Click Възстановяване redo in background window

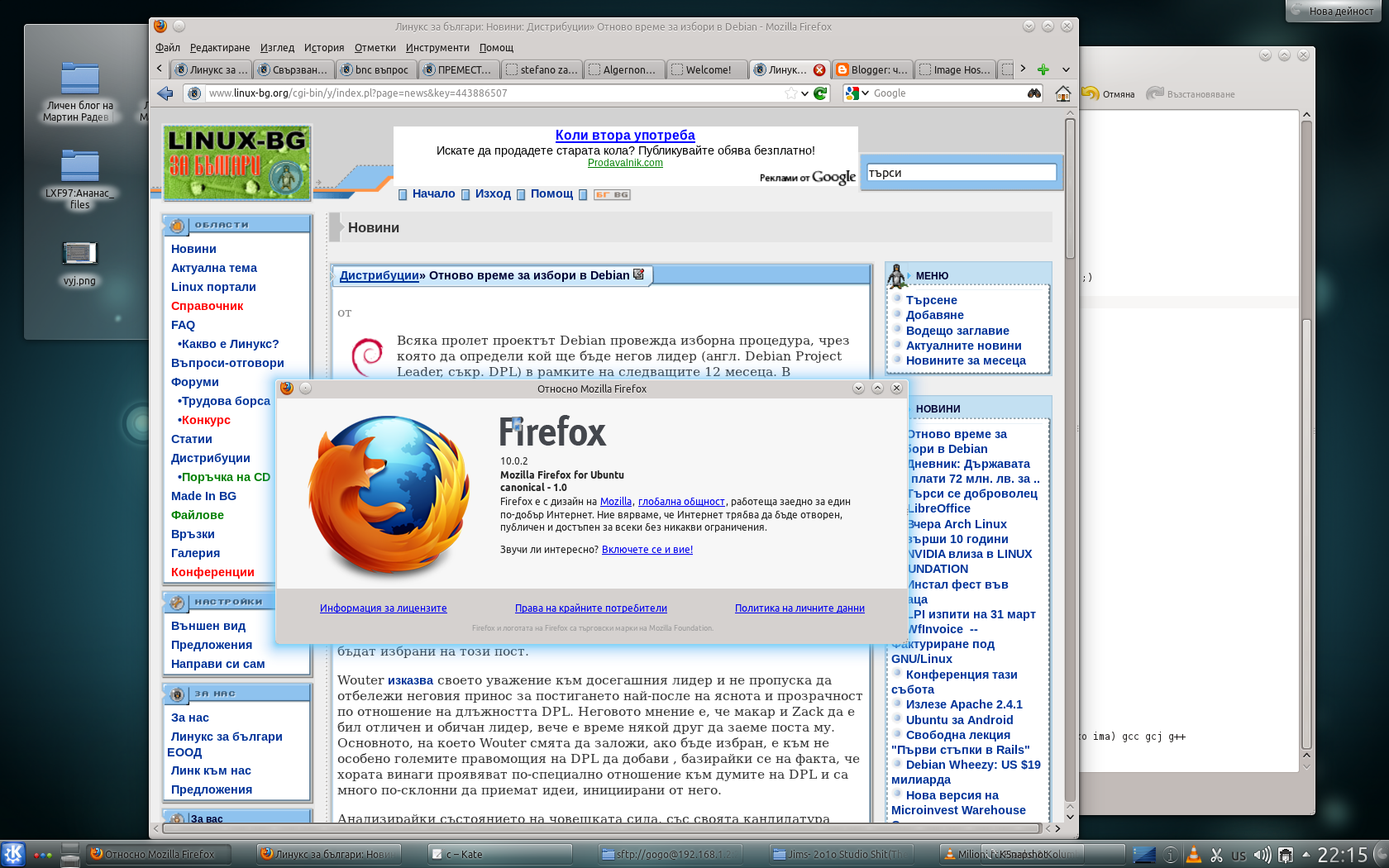click(x=1191, y=94)
